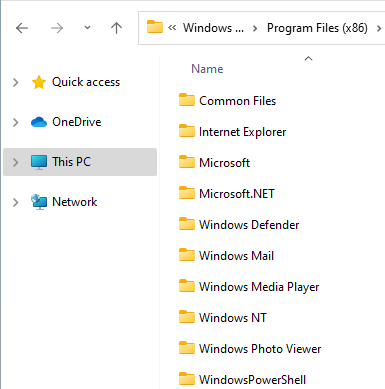Expand Network tree node
The height and width of the screenshot is (389, 385).
15,202
